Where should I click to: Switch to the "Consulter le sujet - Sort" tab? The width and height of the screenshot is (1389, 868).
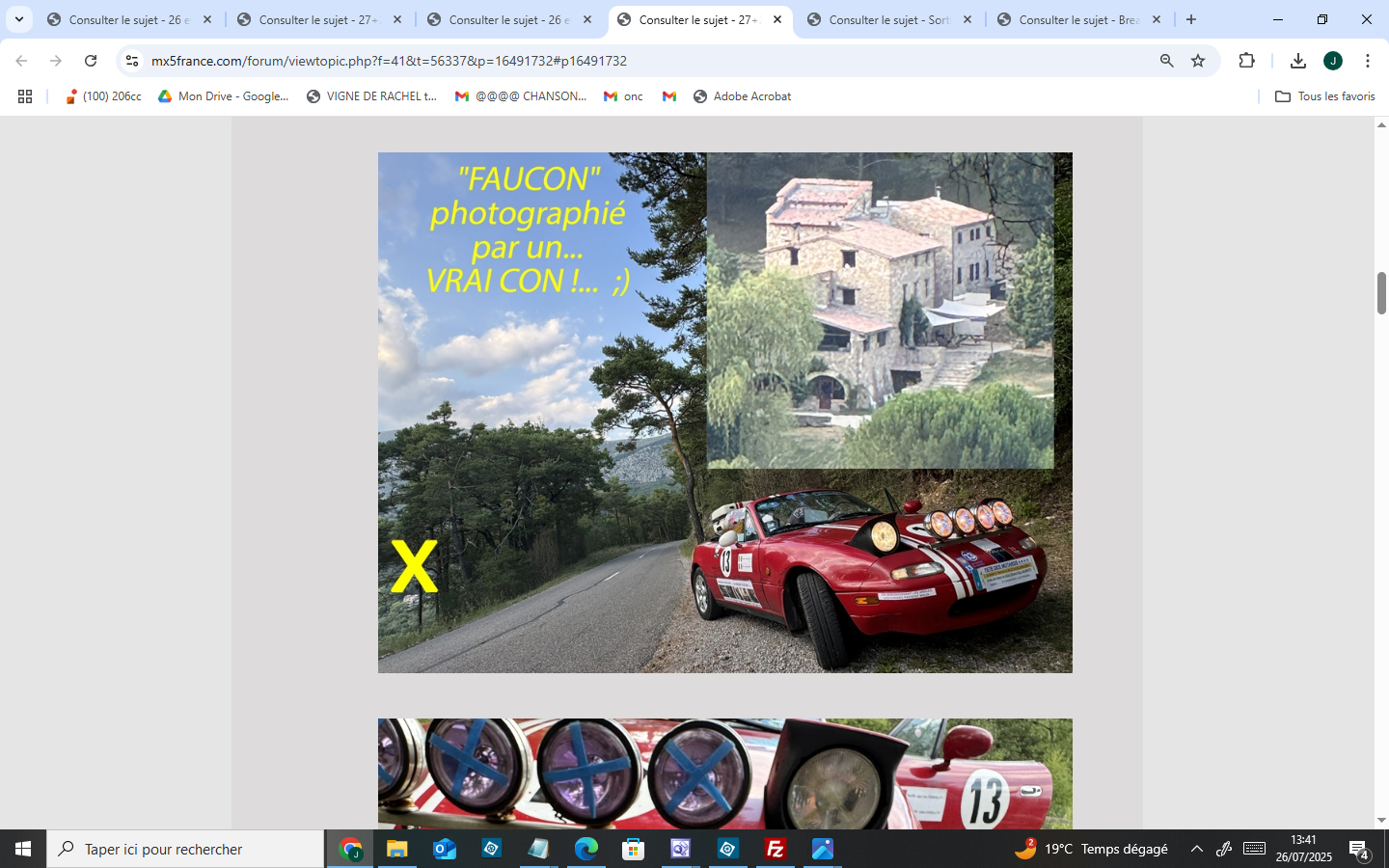[887, 19]
